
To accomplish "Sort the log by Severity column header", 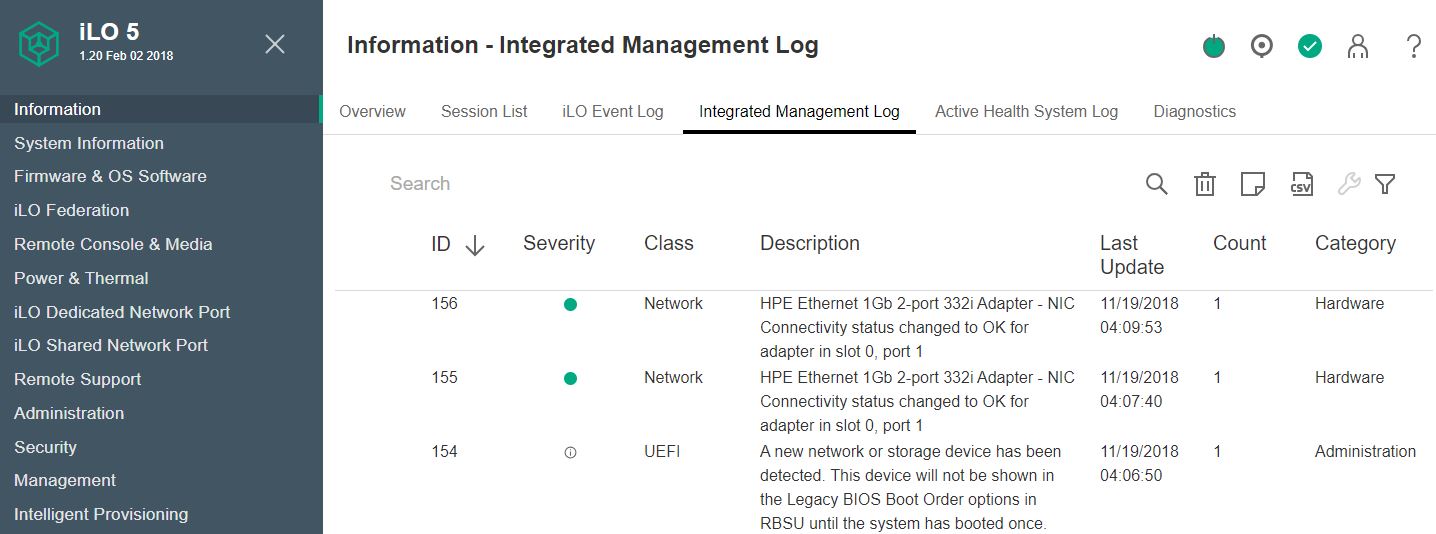I will (x=558, y=243).
